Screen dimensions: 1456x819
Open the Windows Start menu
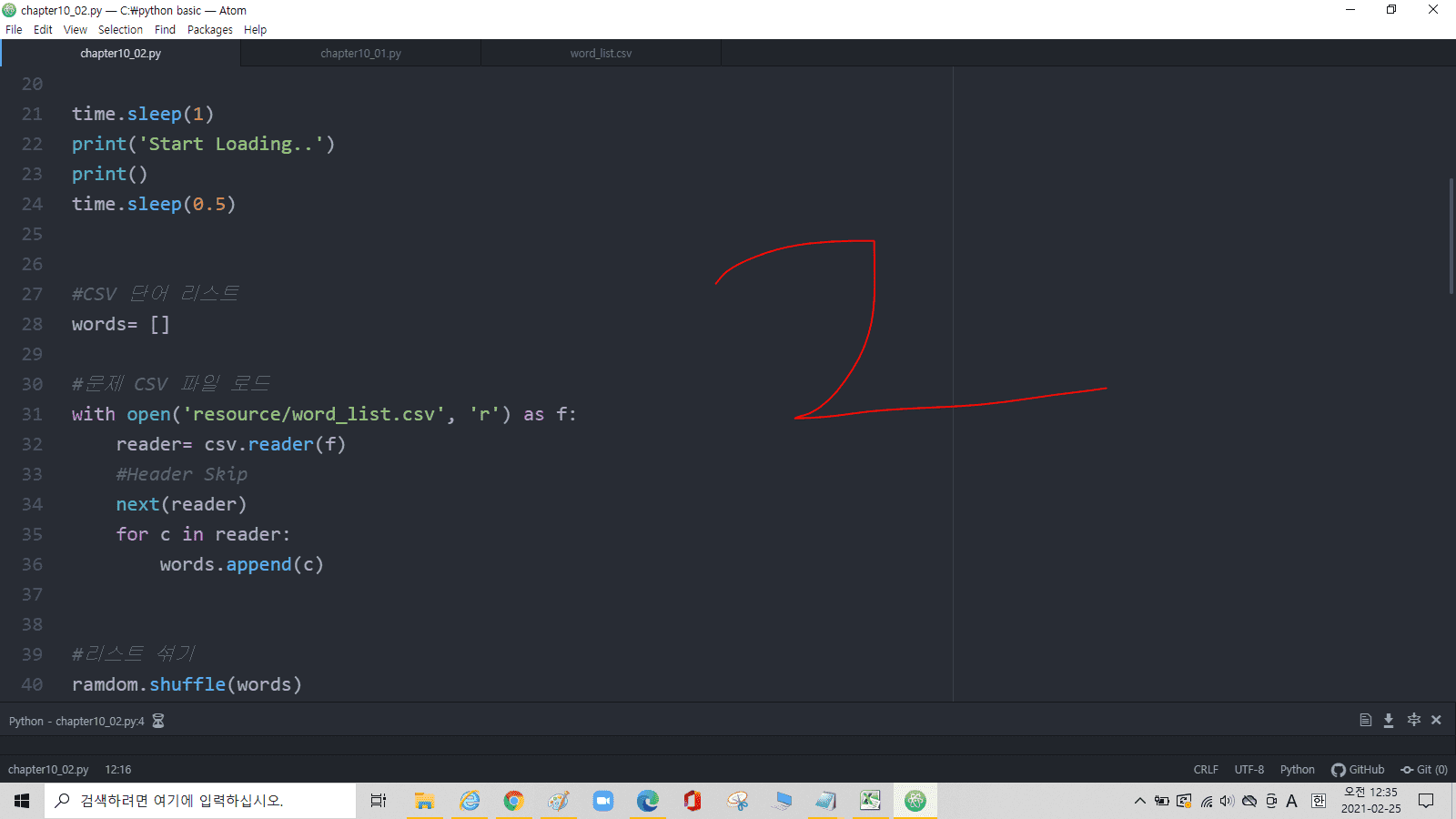pos(22,801)
